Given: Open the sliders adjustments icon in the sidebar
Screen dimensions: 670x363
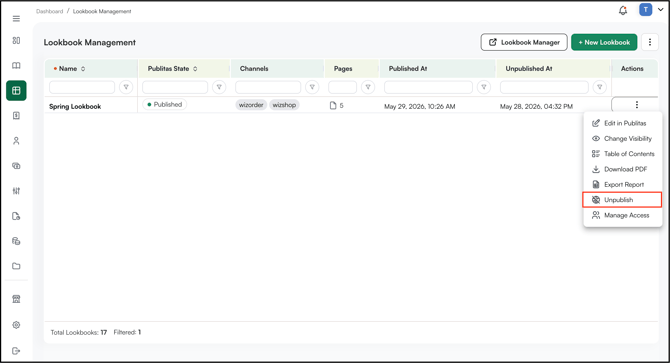Looking at the screenshot, I should point(16,191).
